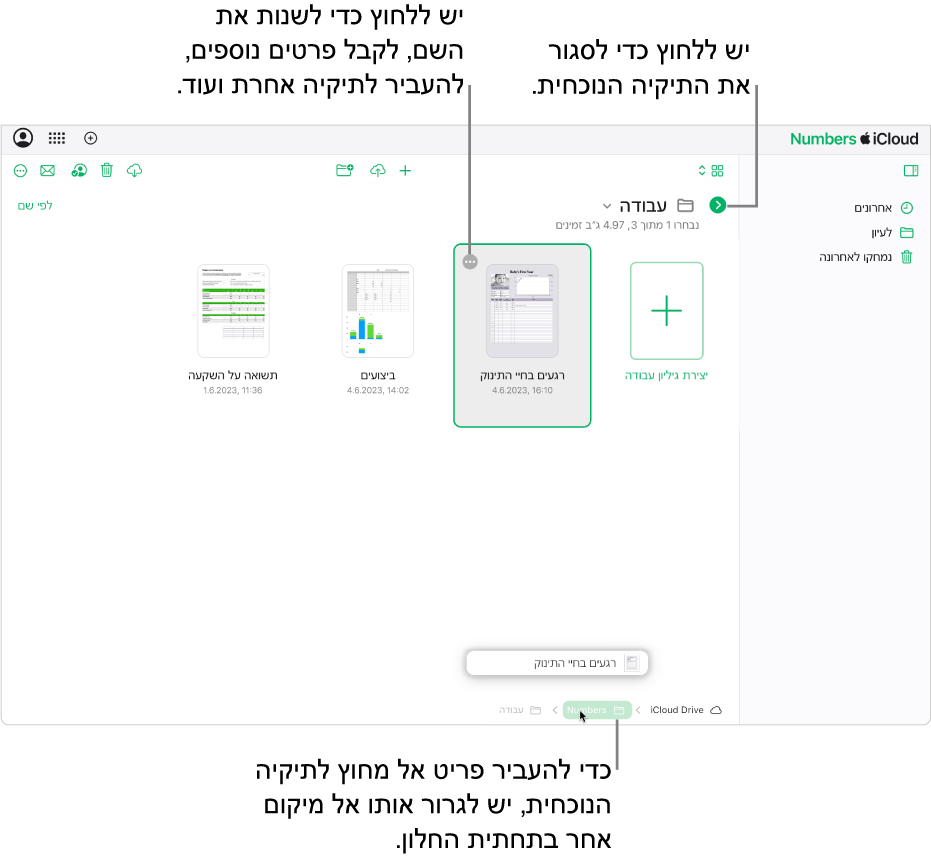Click the ביצועים file name
The width and height of the screenshot is (931, 859).
pyautogui.click(x=378, y=376)
